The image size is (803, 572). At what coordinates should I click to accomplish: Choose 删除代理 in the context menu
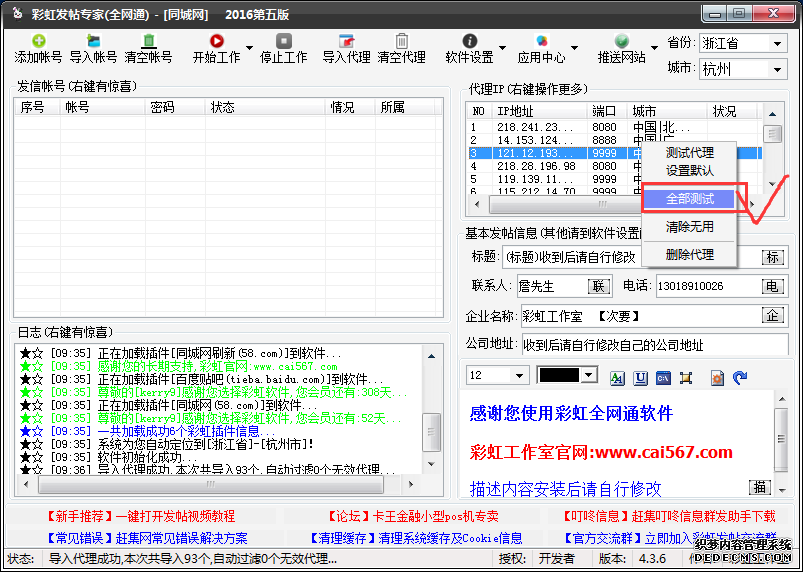click(x=689, y=255)
